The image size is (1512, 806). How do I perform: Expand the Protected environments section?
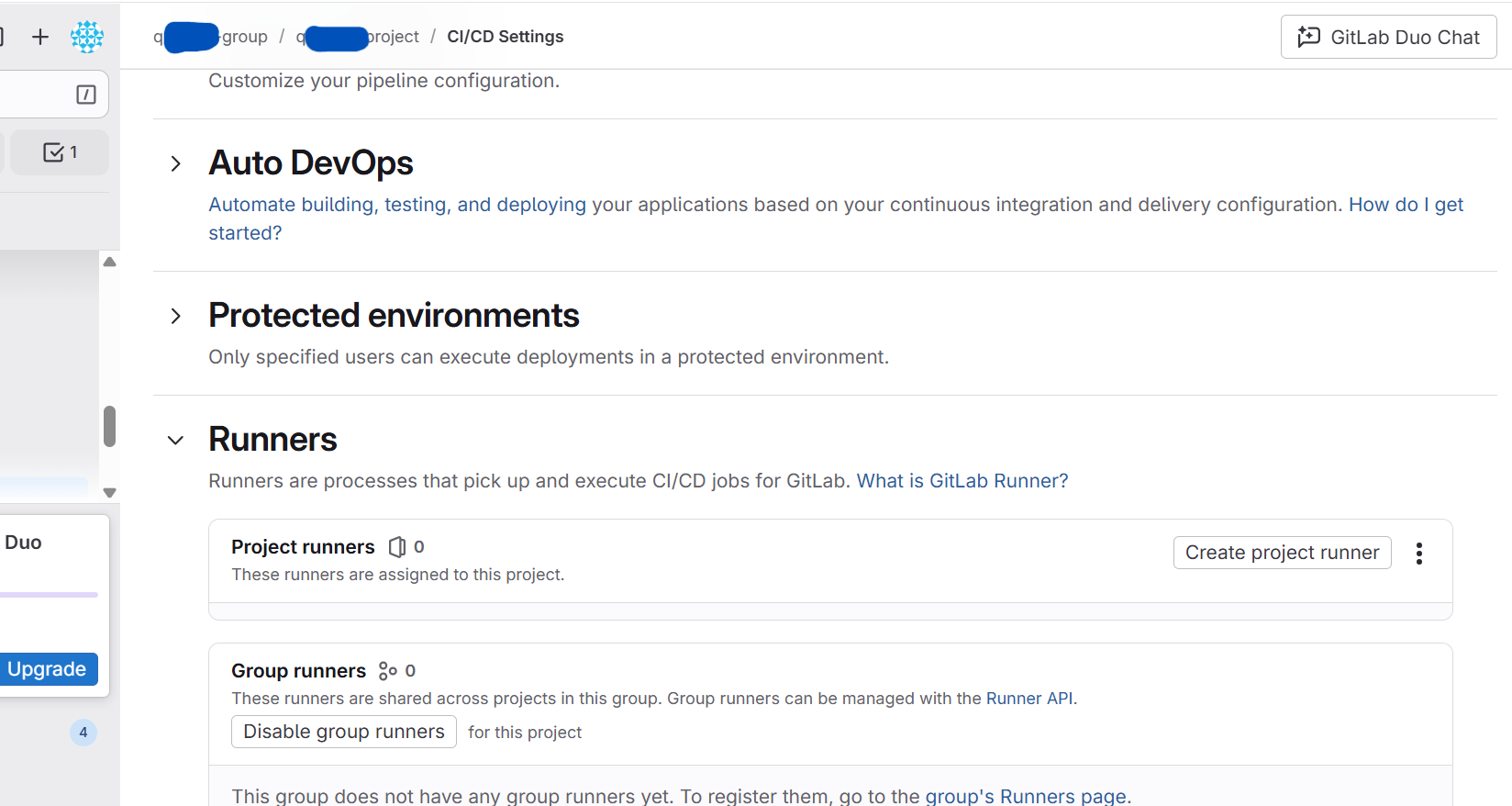[176, 317]
